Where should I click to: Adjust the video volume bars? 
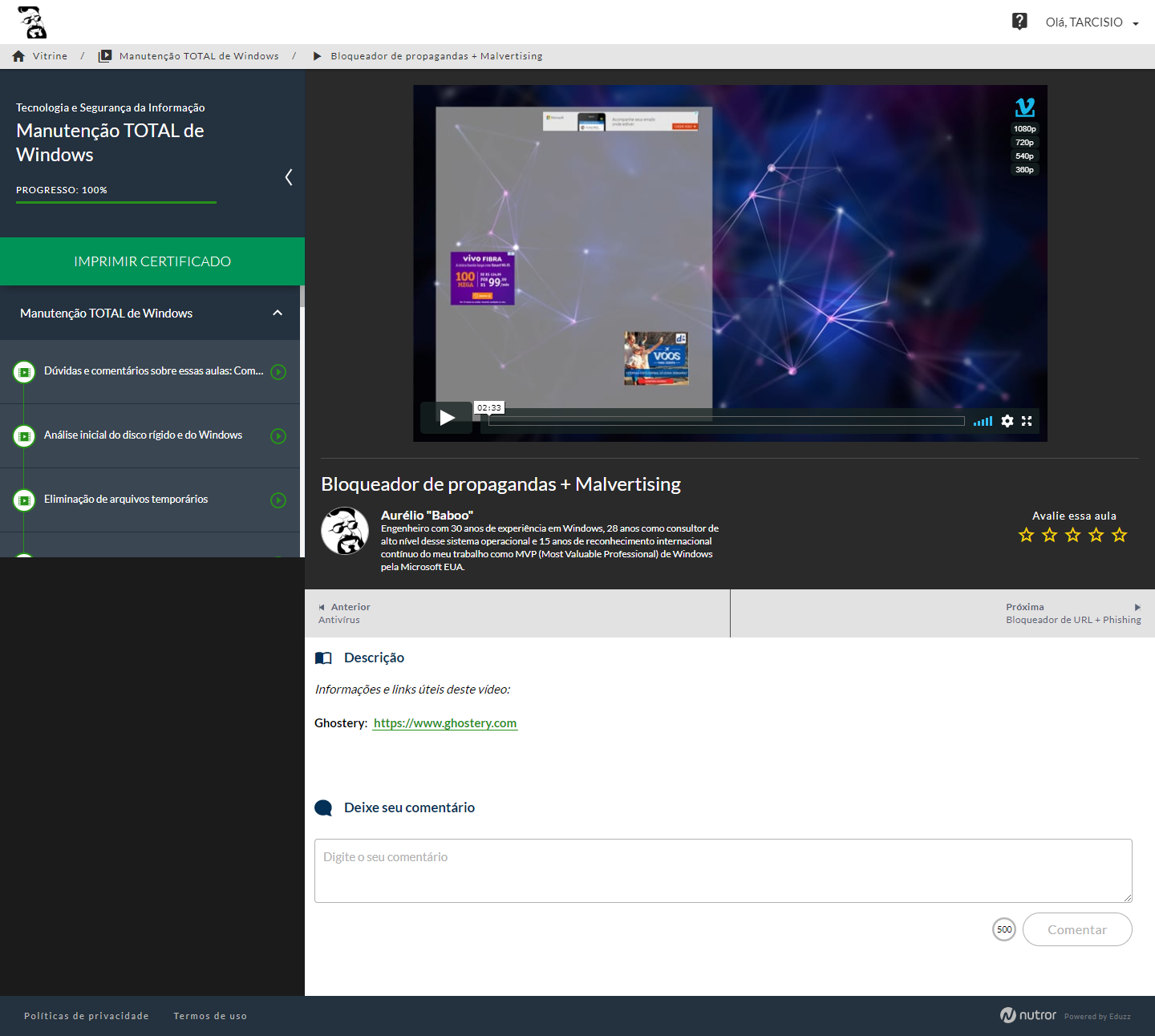[x=983, y=421]
